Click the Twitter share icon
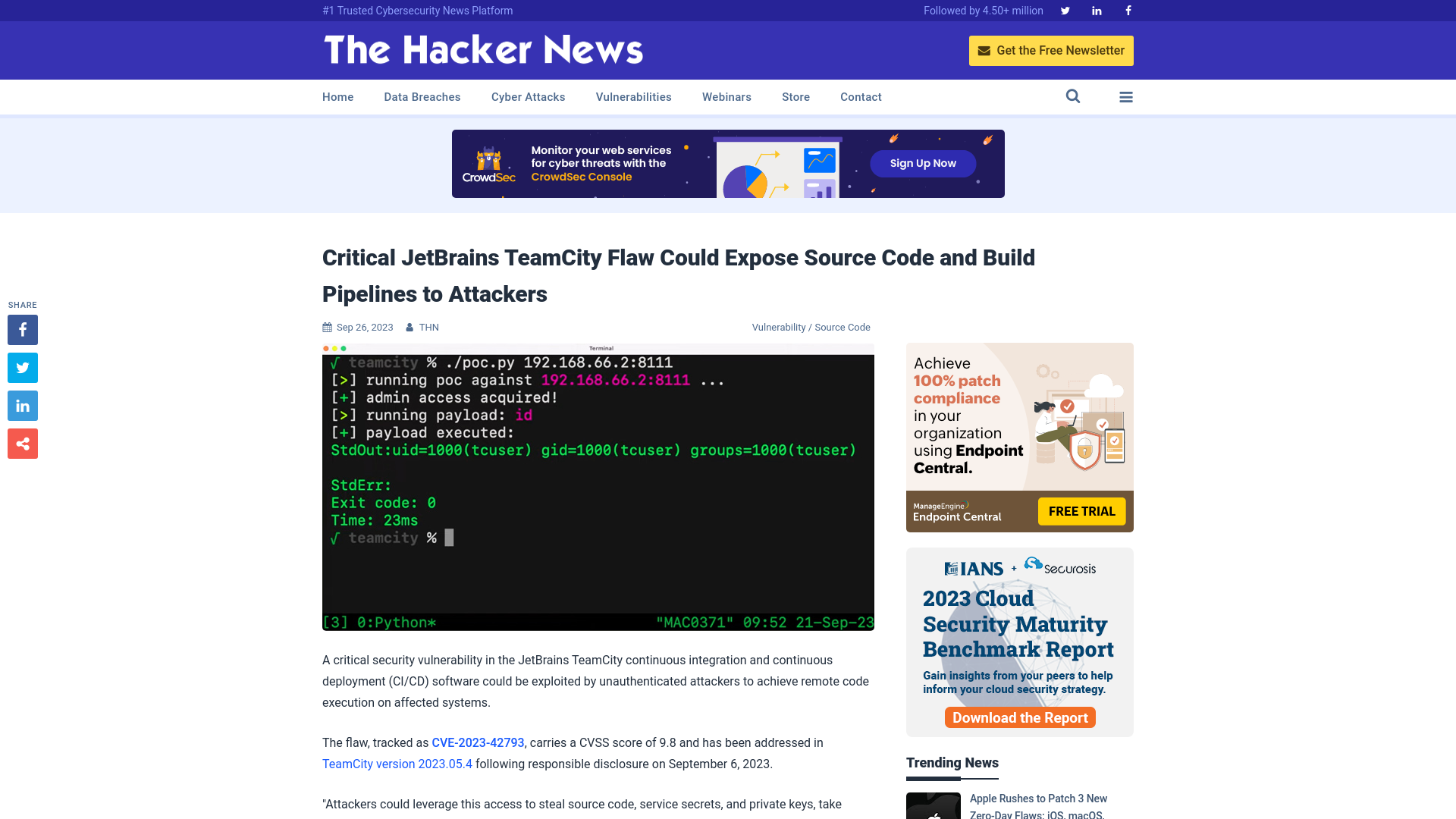Viewport: 1456px width, 819px height. click(22, 367)
